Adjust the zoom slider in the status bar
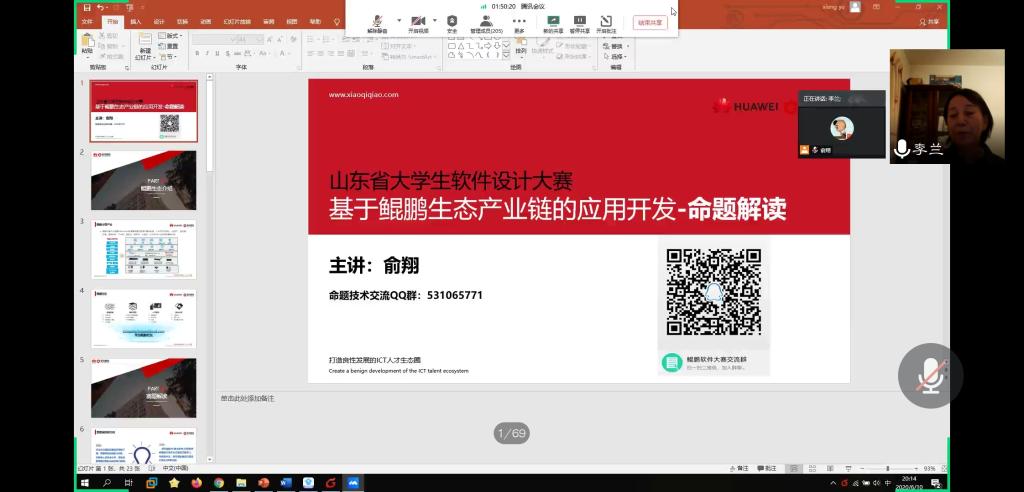Screen dimensions: 1024x492 (x=888, y=468)
